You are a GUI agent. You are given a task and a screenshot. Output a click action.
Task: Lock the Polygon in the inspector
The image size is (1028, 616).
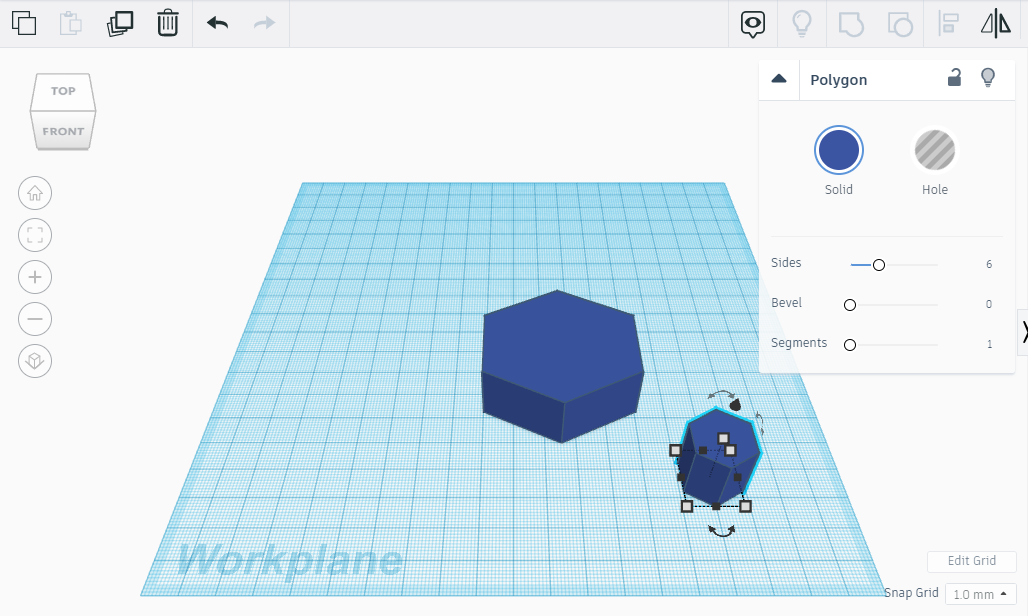(953, 77)
